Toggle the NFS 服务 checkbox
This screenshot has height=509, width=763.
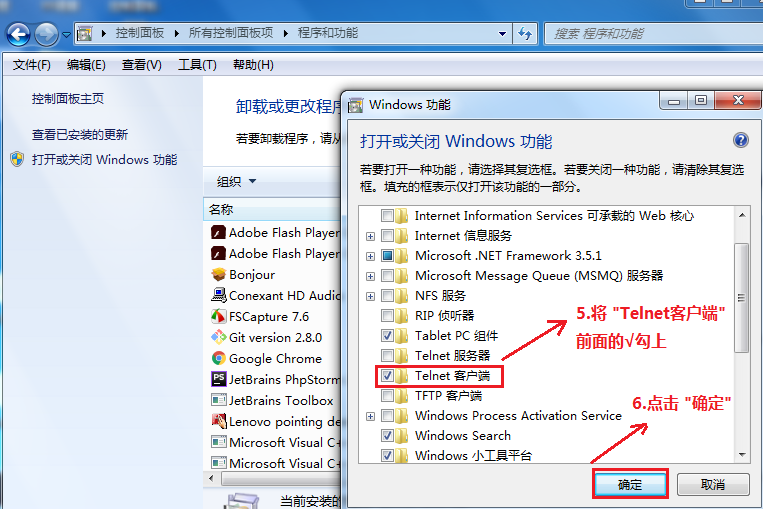click(387, 295)
